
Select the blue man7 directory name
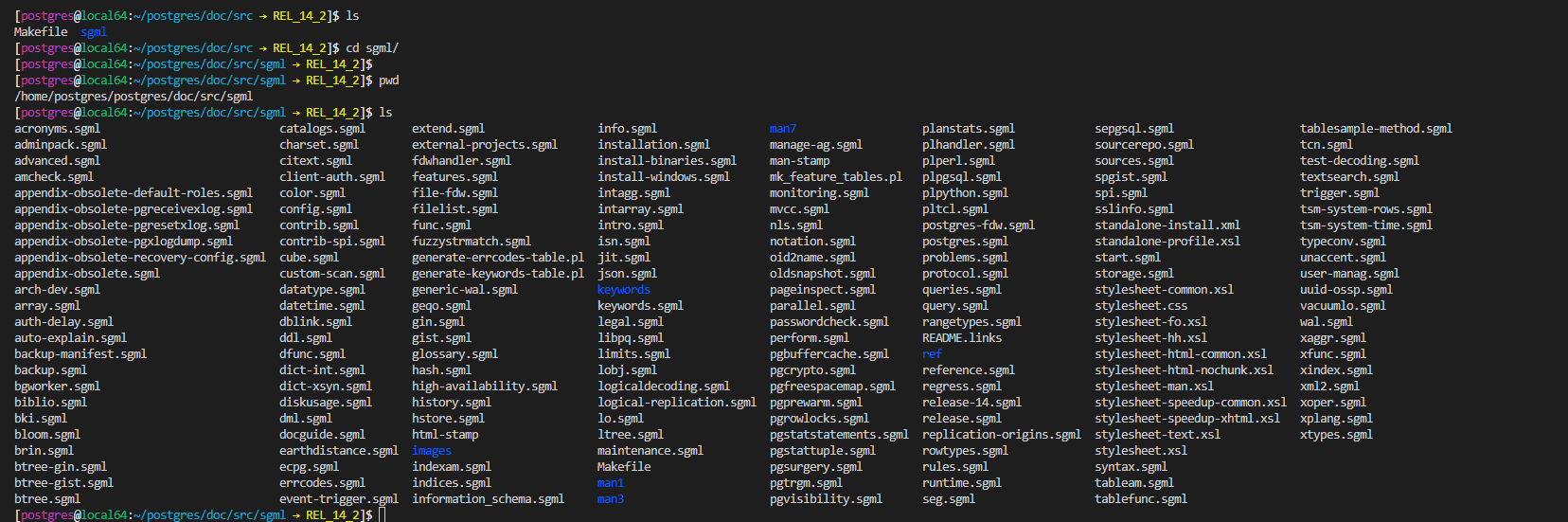[x=783, y=129]
